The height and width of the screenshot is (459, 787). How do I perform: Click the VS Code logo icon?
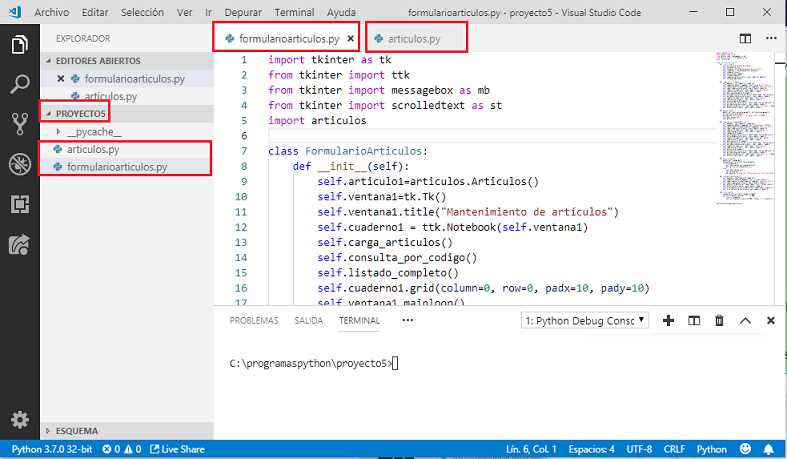15,12
